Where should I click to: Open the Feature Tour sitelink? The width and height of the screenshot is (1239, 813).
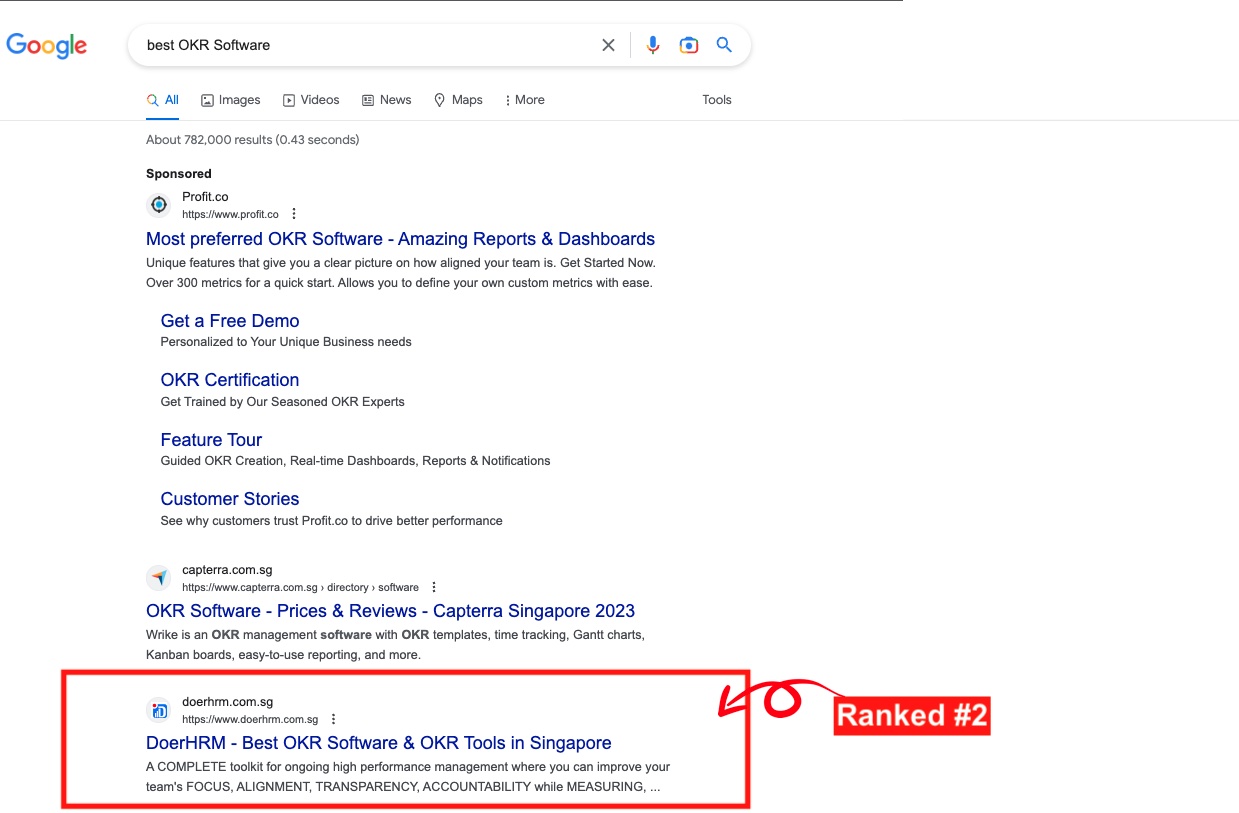(211, 440)
